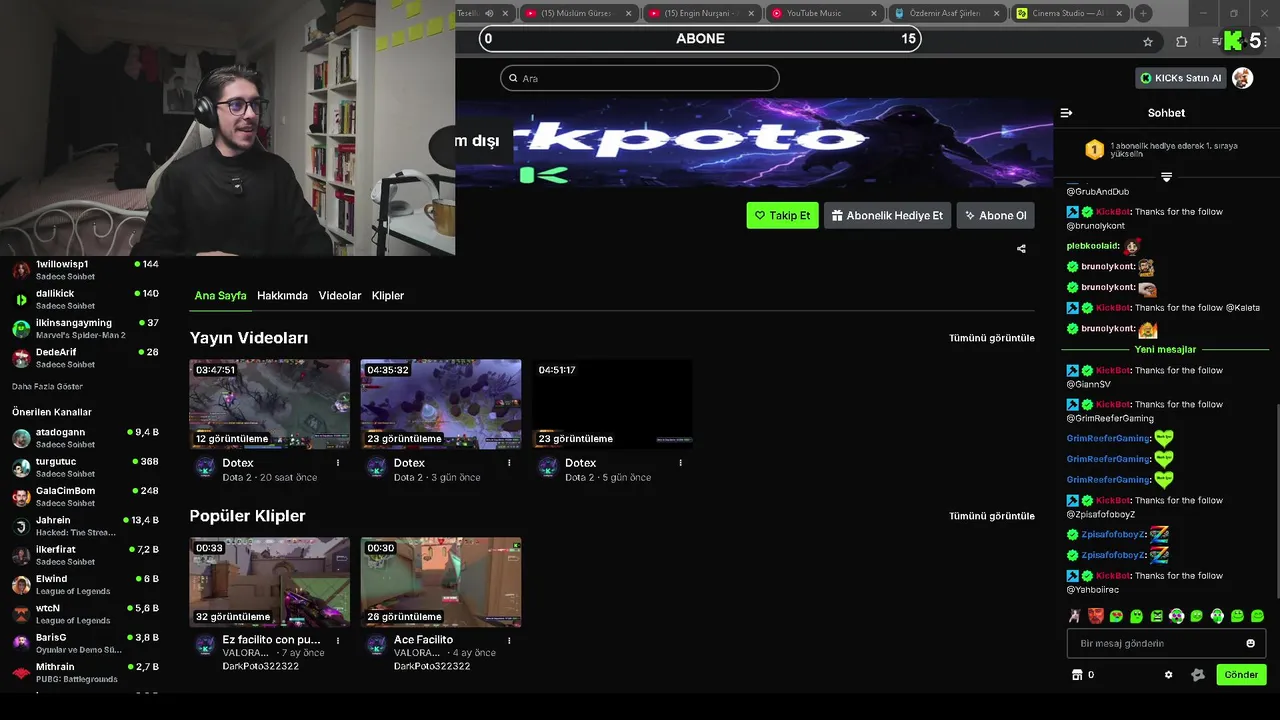1280x720 pixels.
Task: Open browser extensions puzzle icon
Action: (1182, 42)
